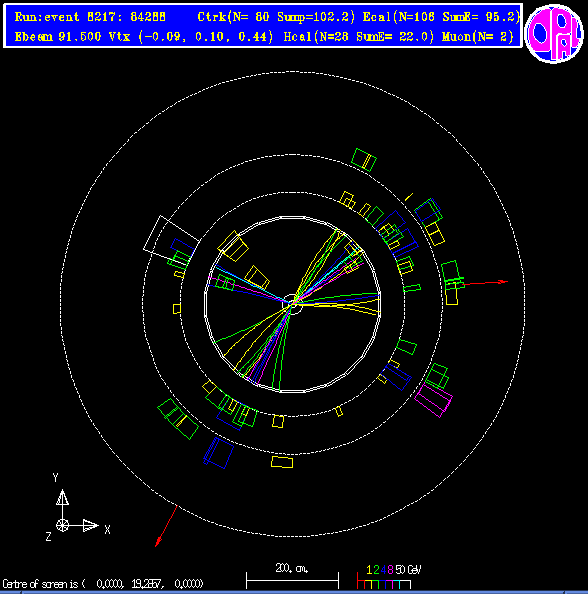Click the Ctrk track summary text
The image size is (588, 594).
276,17
